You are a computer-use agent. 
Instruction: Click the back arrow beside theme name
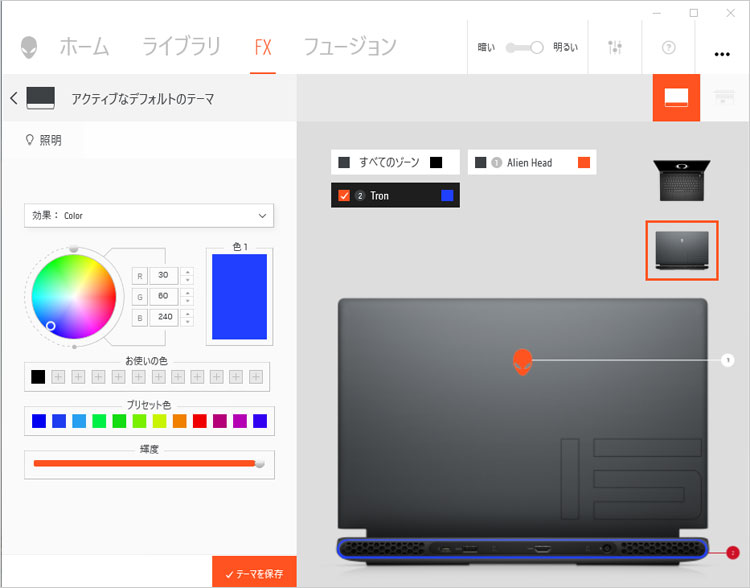point(14,98)
